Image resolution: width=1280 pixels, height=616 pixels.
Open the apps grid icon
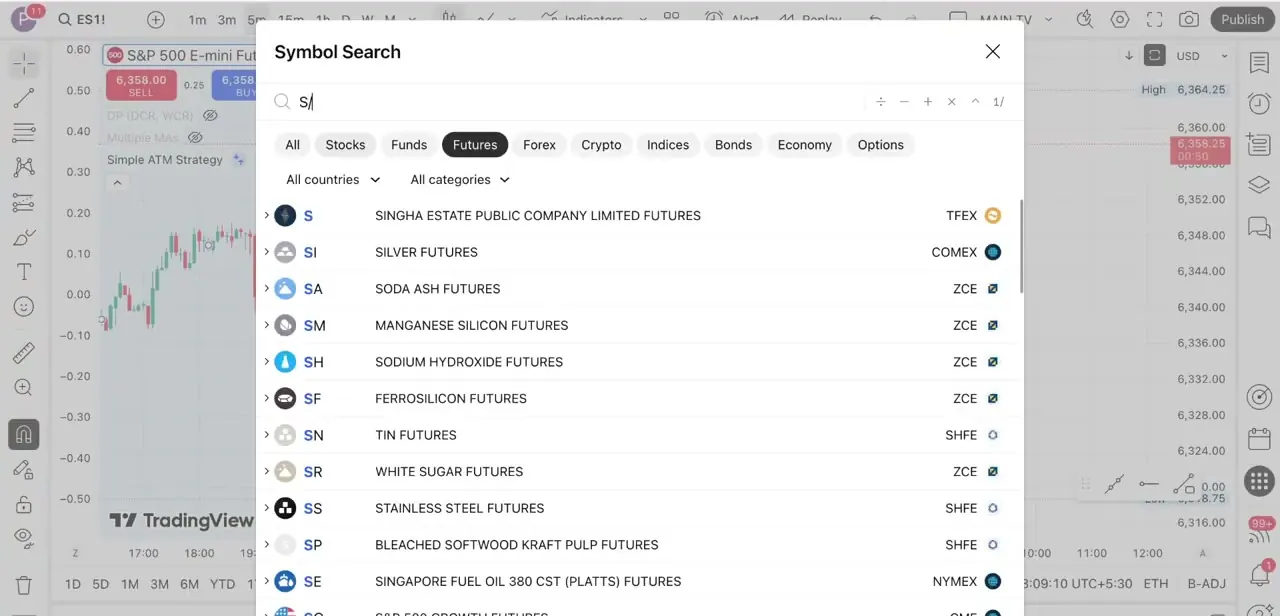pyautogui.click(x=1259, y=481)
